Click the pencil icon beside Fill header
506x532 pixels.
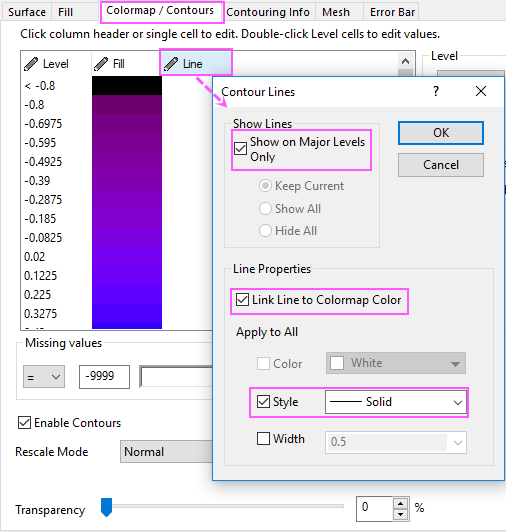101,64
